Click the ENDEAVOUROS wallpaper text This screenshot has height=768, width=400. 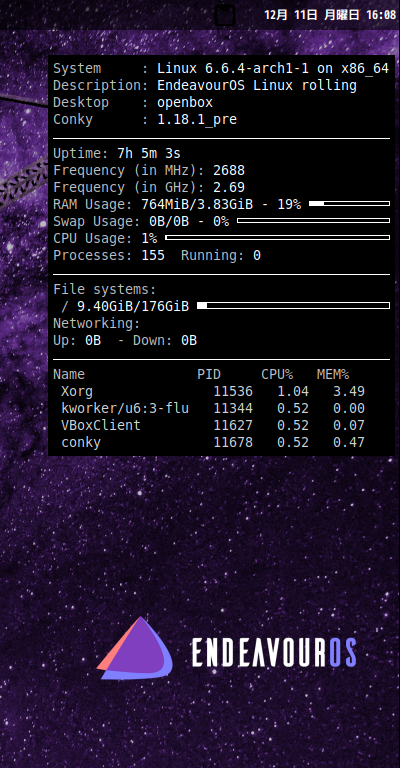[x=274, y=652]
